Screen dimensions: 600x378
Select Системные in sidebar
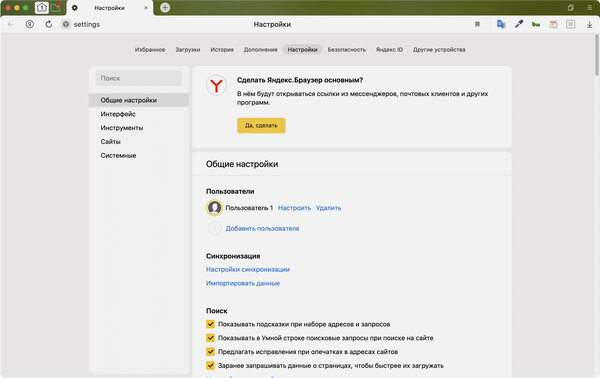(x=139, y=155)
